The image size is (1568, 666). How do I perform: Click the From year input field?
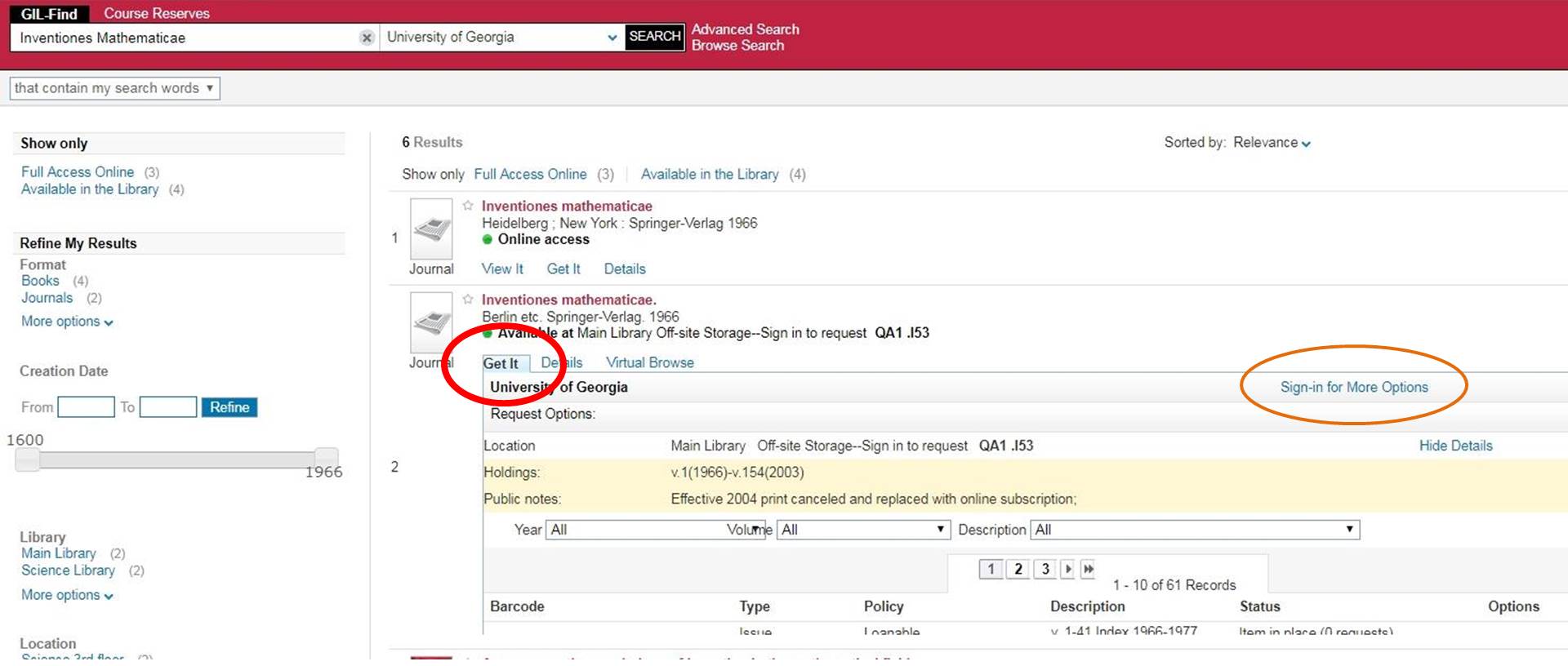click(86, 407)
